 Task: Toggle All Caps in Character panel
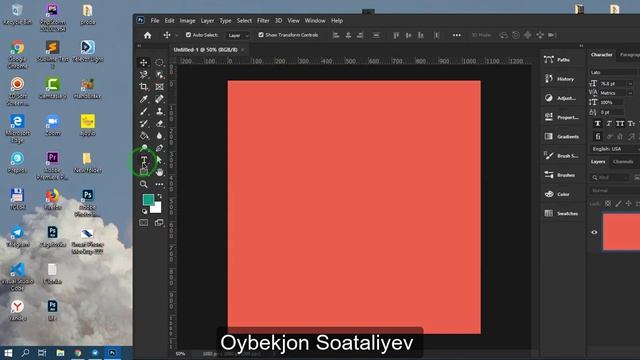620,123
